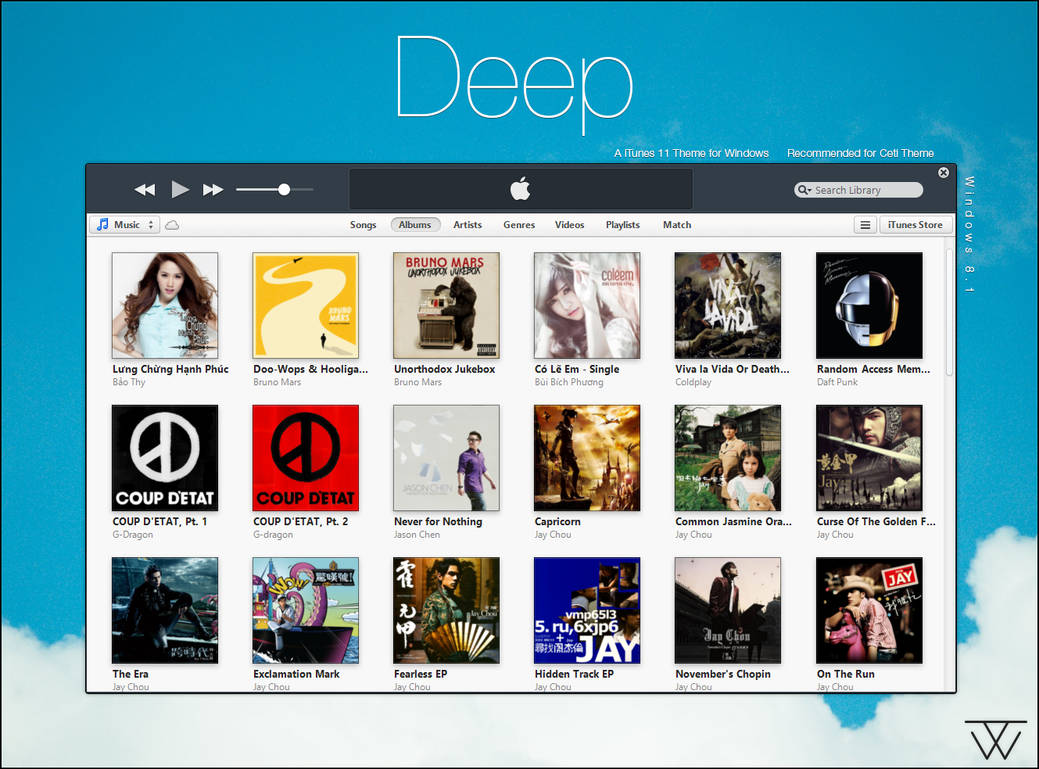Open the list view options icon

pos(864,225)
